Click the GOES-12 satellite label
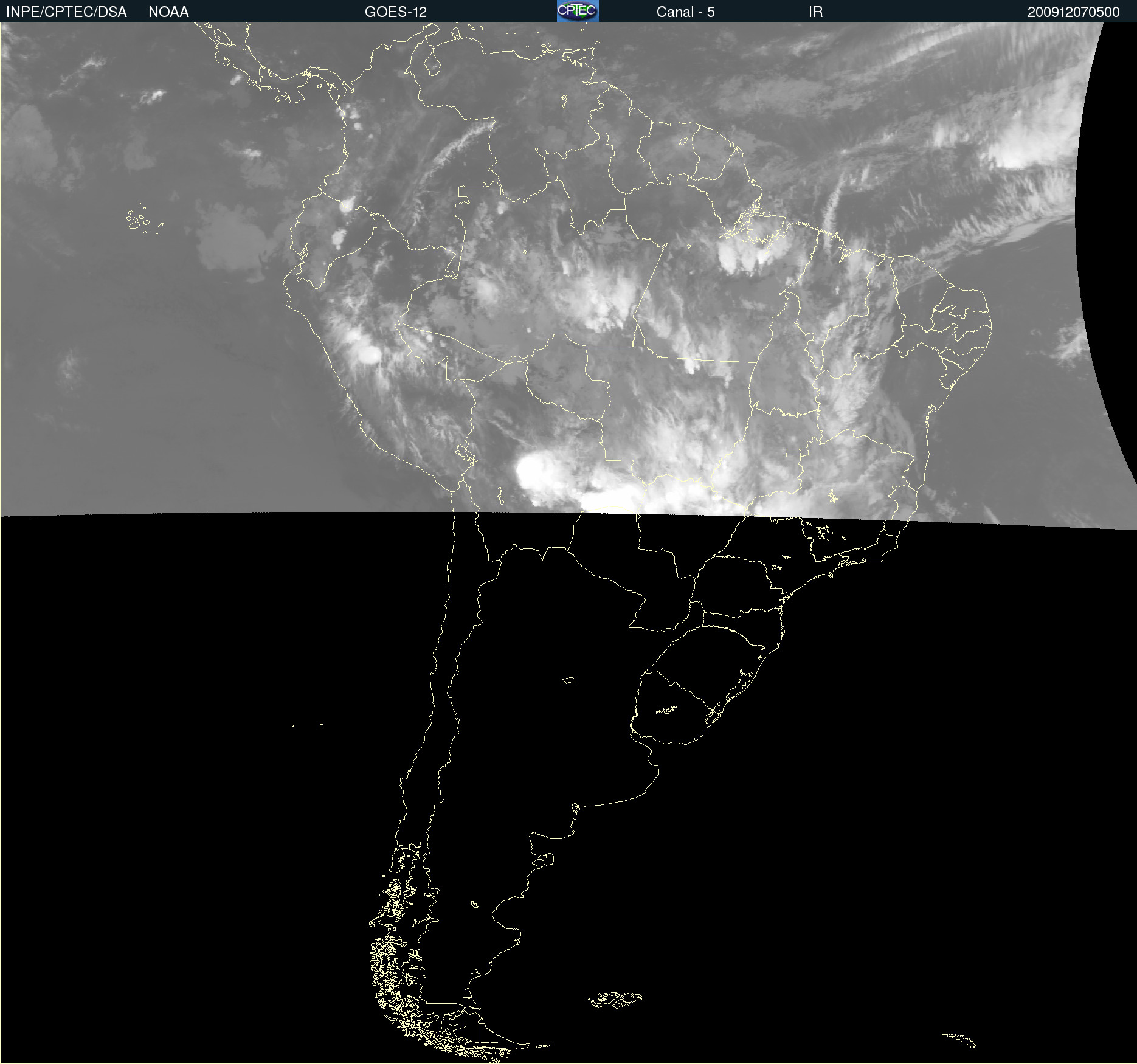 396,12
